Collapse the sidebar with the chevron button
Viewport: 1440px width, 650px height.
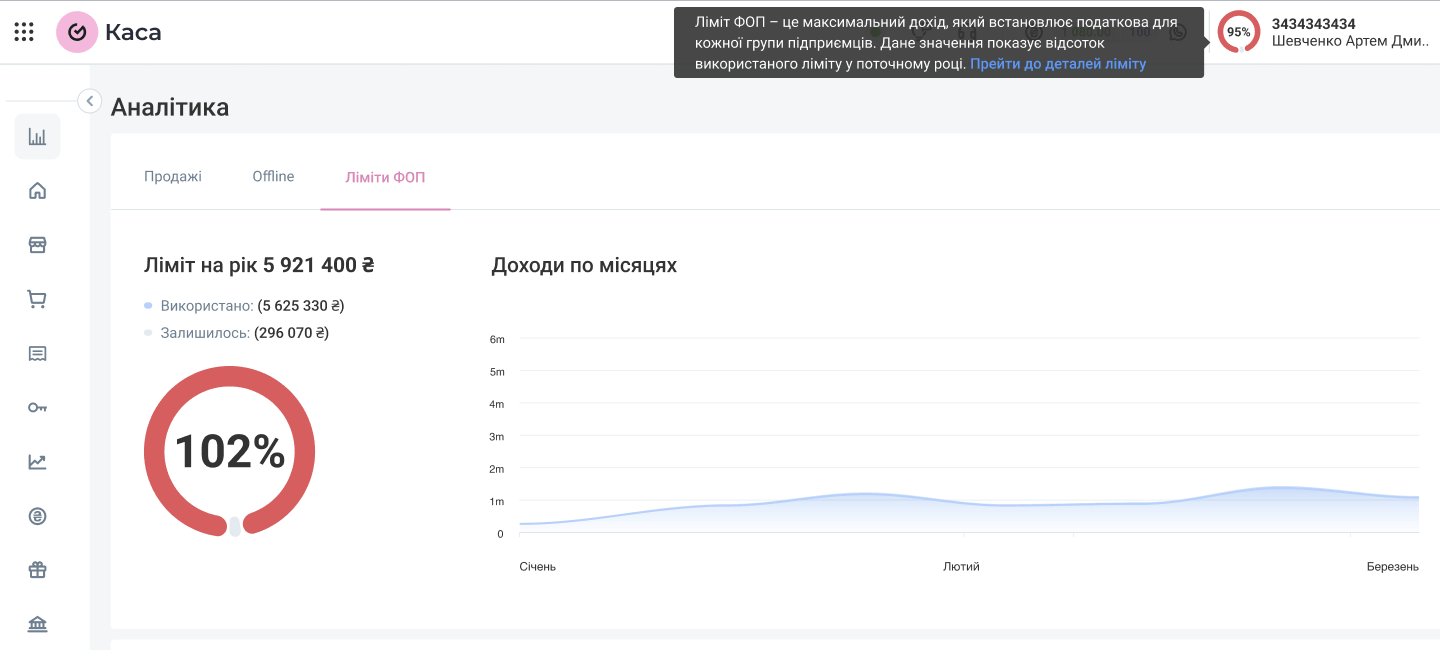point(89,100)
